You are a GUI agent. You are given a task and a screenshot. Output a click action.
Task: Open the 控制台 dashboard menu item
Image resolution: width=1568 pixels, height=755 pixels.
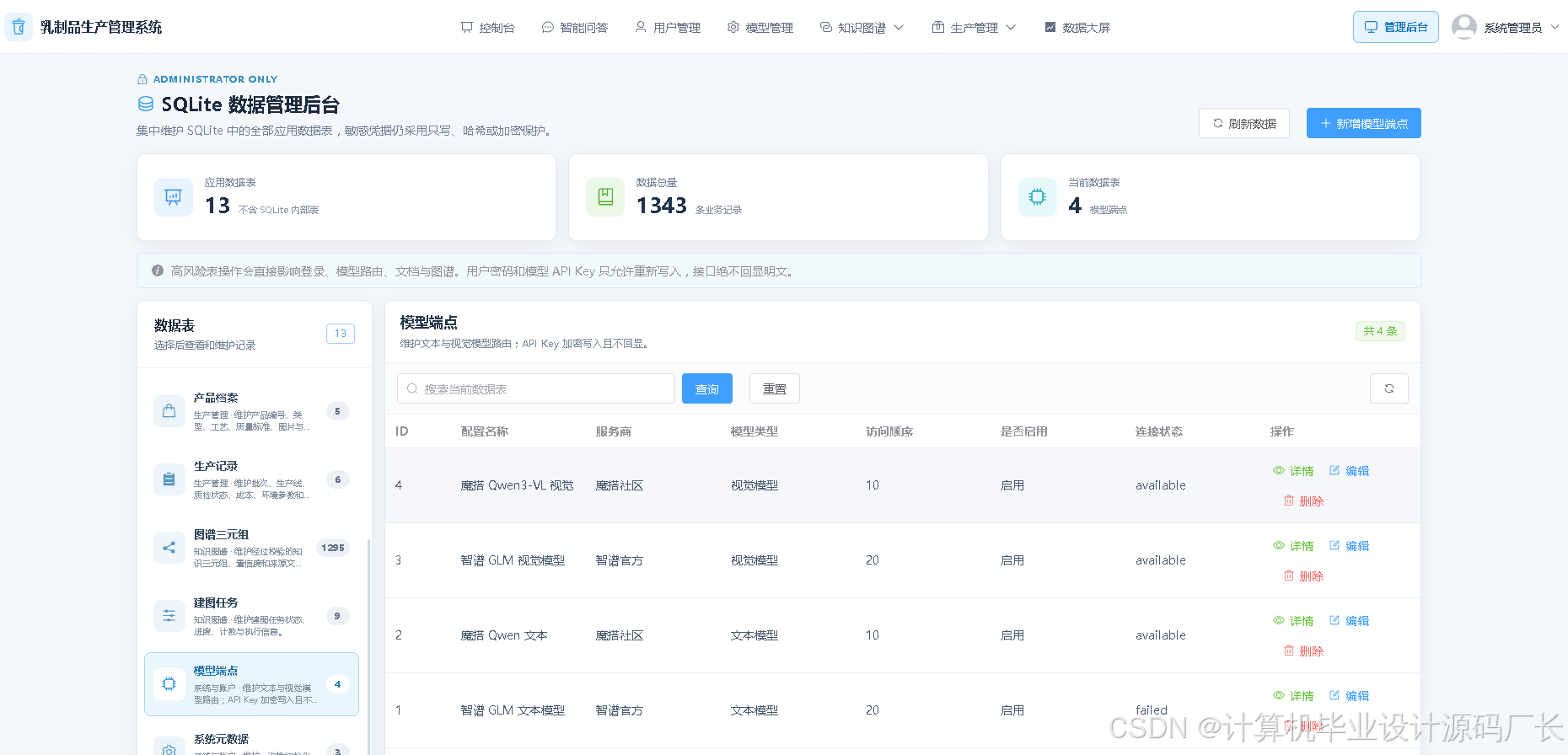click(487, 28)
